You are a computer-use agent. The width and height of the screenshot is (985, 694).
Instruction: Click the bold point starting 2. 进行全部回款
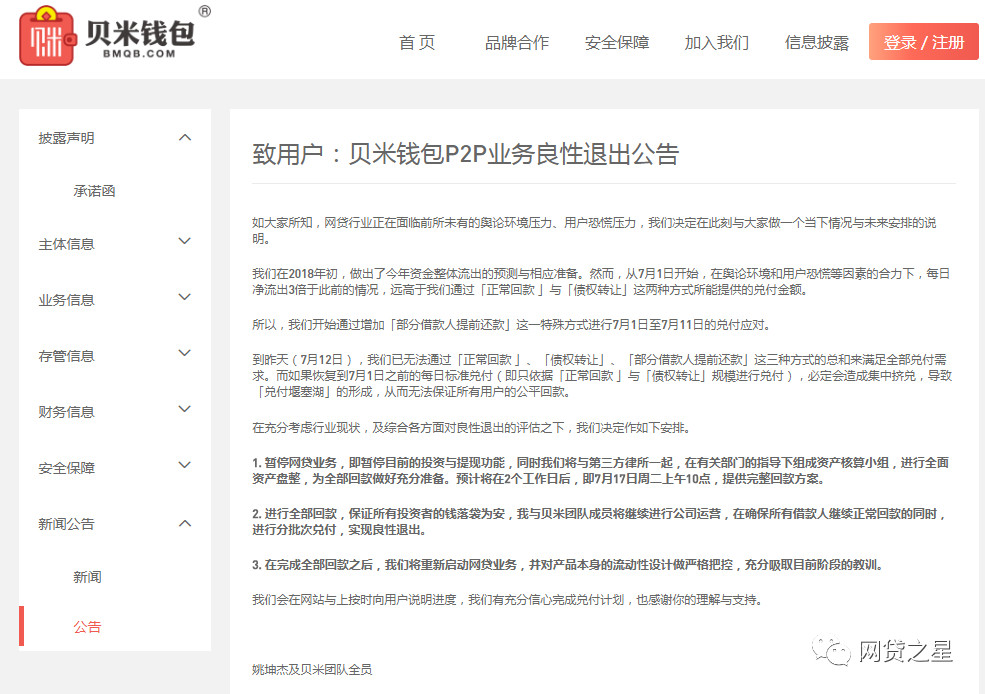[x=599, y=521]
